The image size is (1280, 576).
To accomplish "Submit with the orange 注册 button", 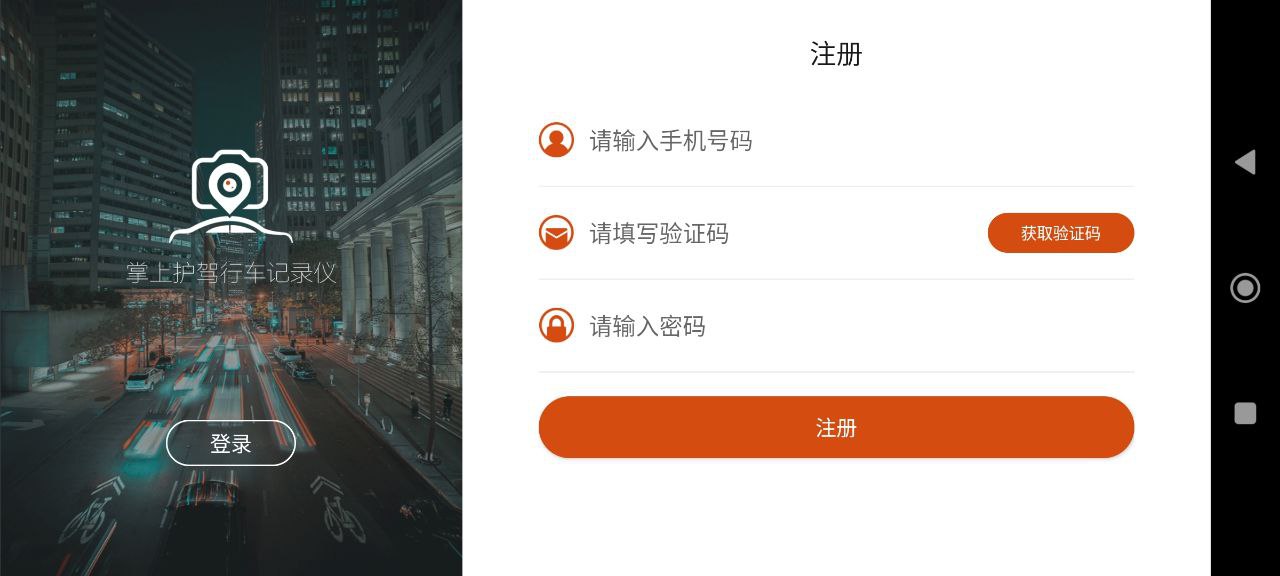I will click(836, 427).
